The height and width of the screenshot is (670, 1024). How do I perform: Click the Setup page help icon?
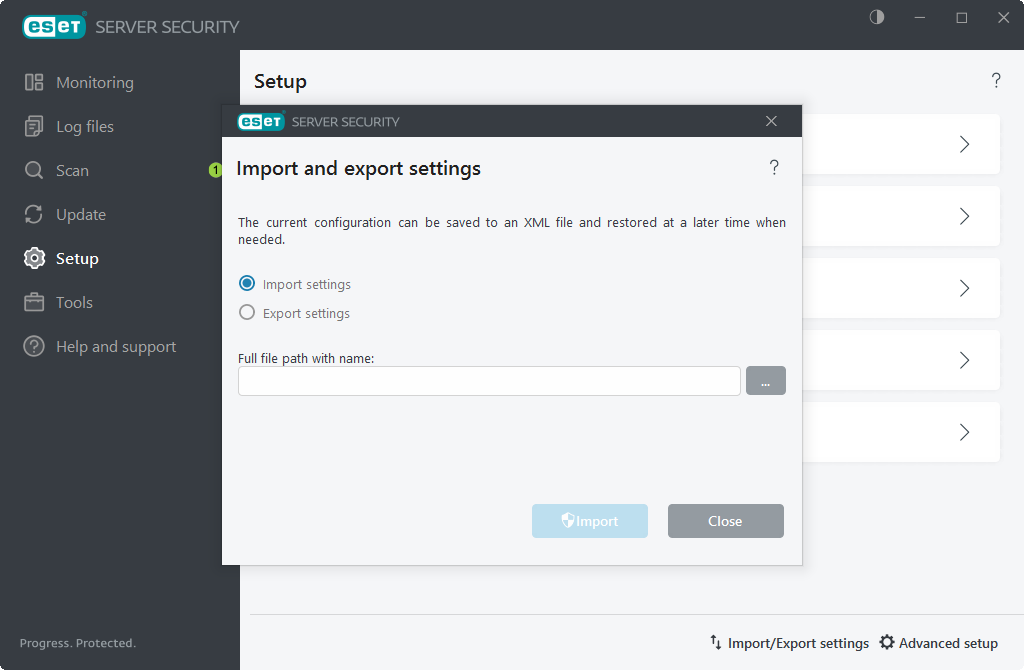point(996,81)
